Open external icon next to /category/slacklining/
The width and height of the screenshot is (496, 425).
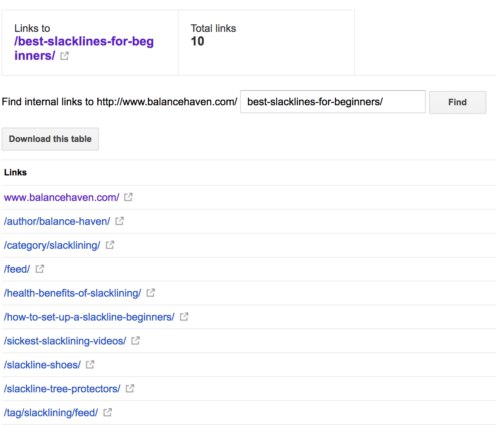click(110, 245)
